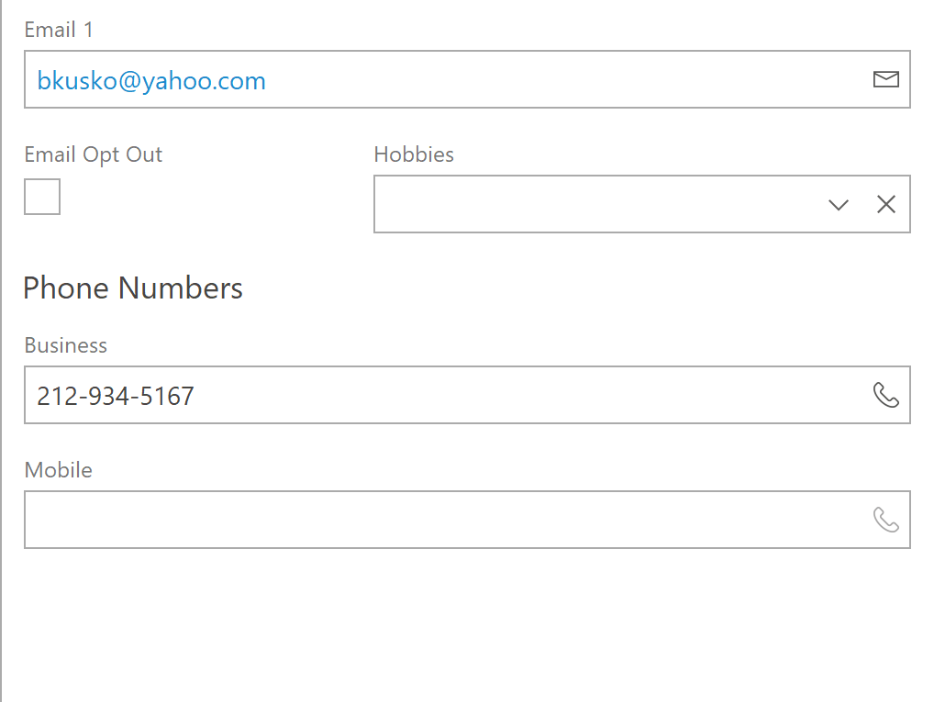Viewport: 936px width, 702px height.
Task: Focus the empty Mobile phone field
Action: click(x=467, y=520)
